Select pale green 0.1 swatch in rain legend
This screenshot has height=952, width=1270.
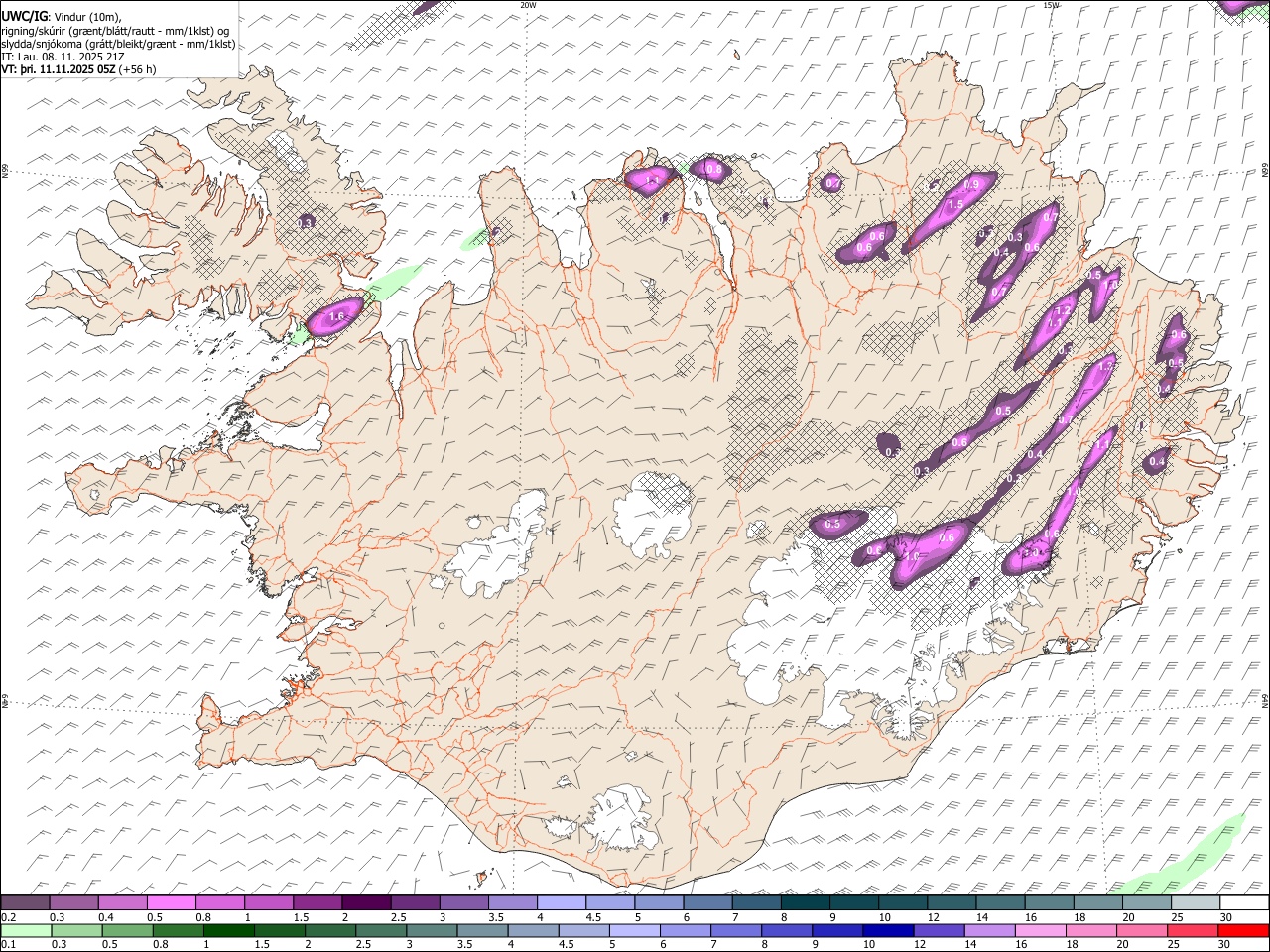tap(26, 931)
